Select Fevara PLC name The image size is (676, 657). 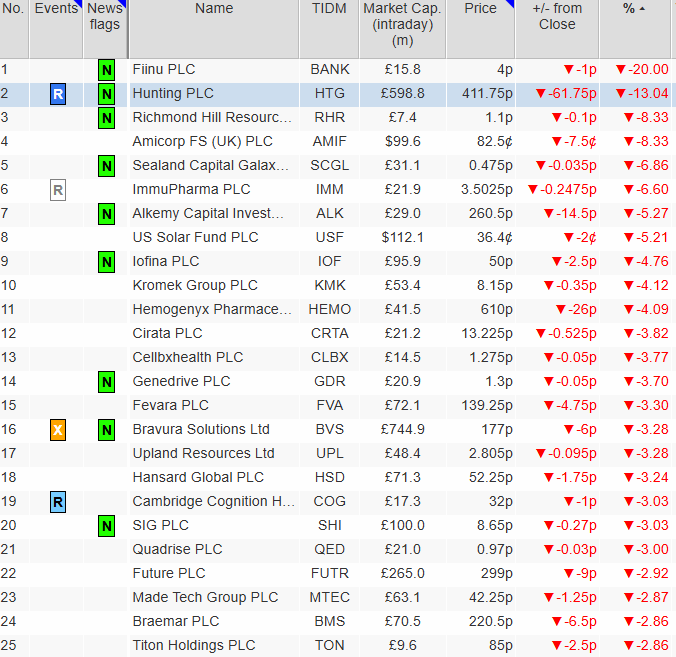(x=171, y=405)
